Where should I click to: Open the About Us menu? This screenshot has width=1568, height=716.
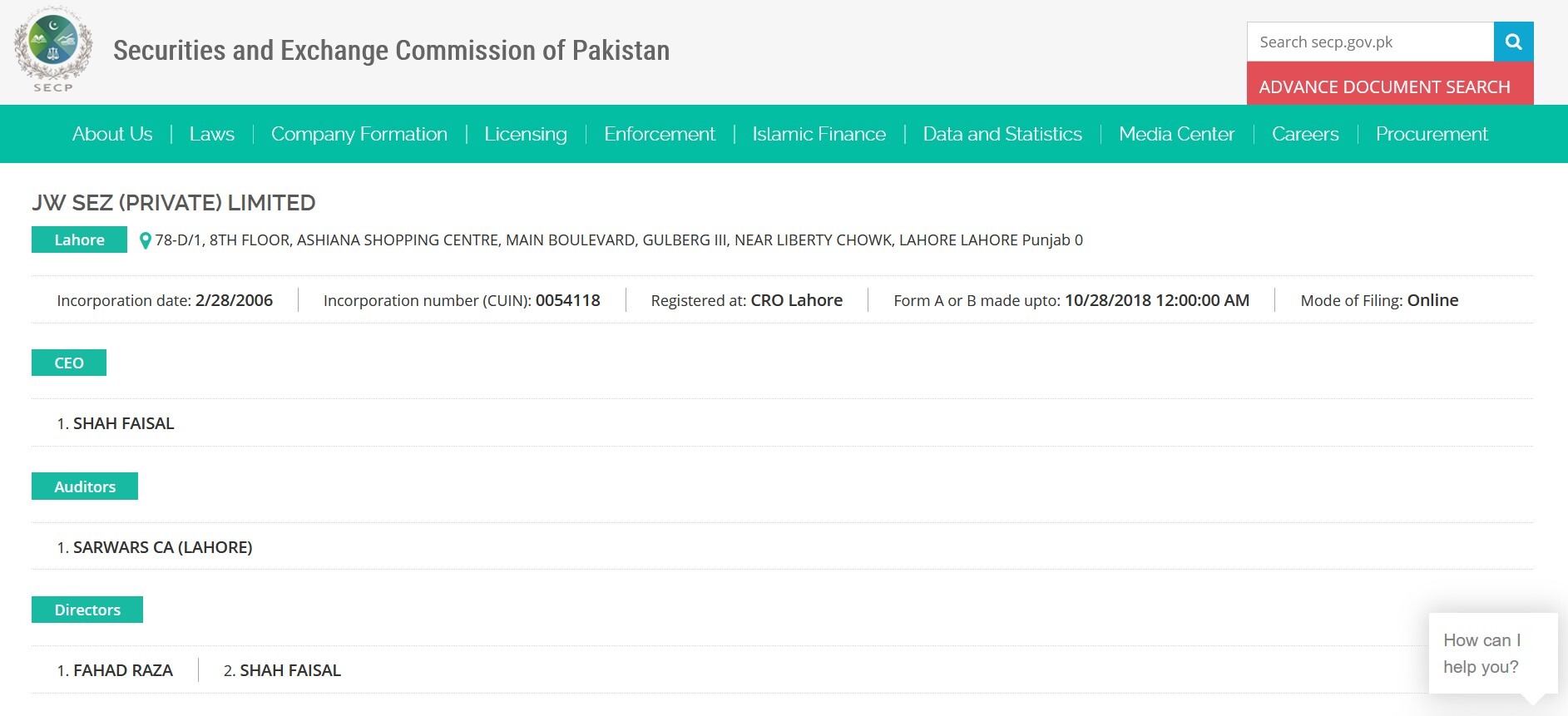click(x=112, y=134)
